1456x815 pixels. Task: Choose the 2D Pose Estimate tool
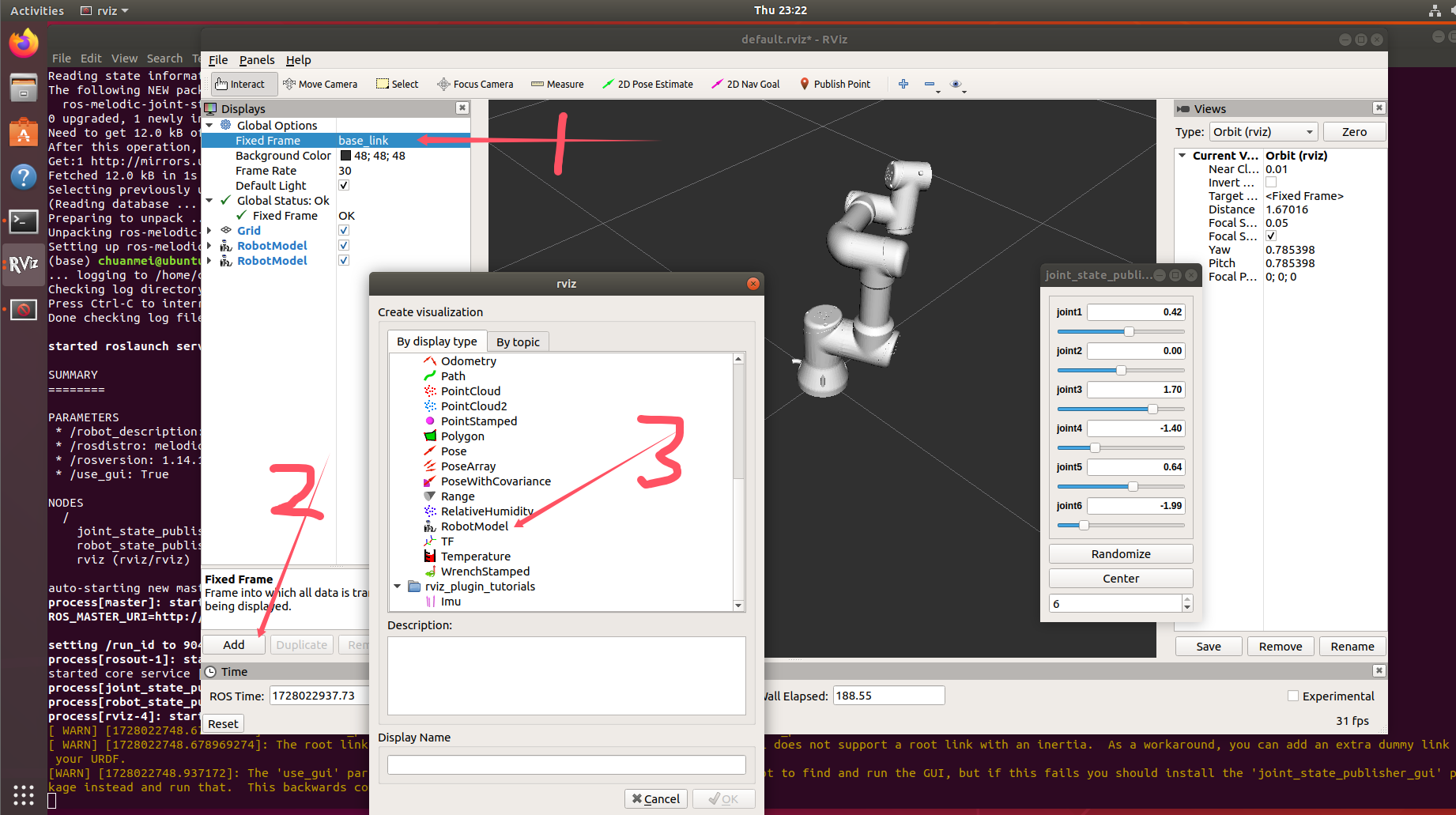[x=648, y=84]
